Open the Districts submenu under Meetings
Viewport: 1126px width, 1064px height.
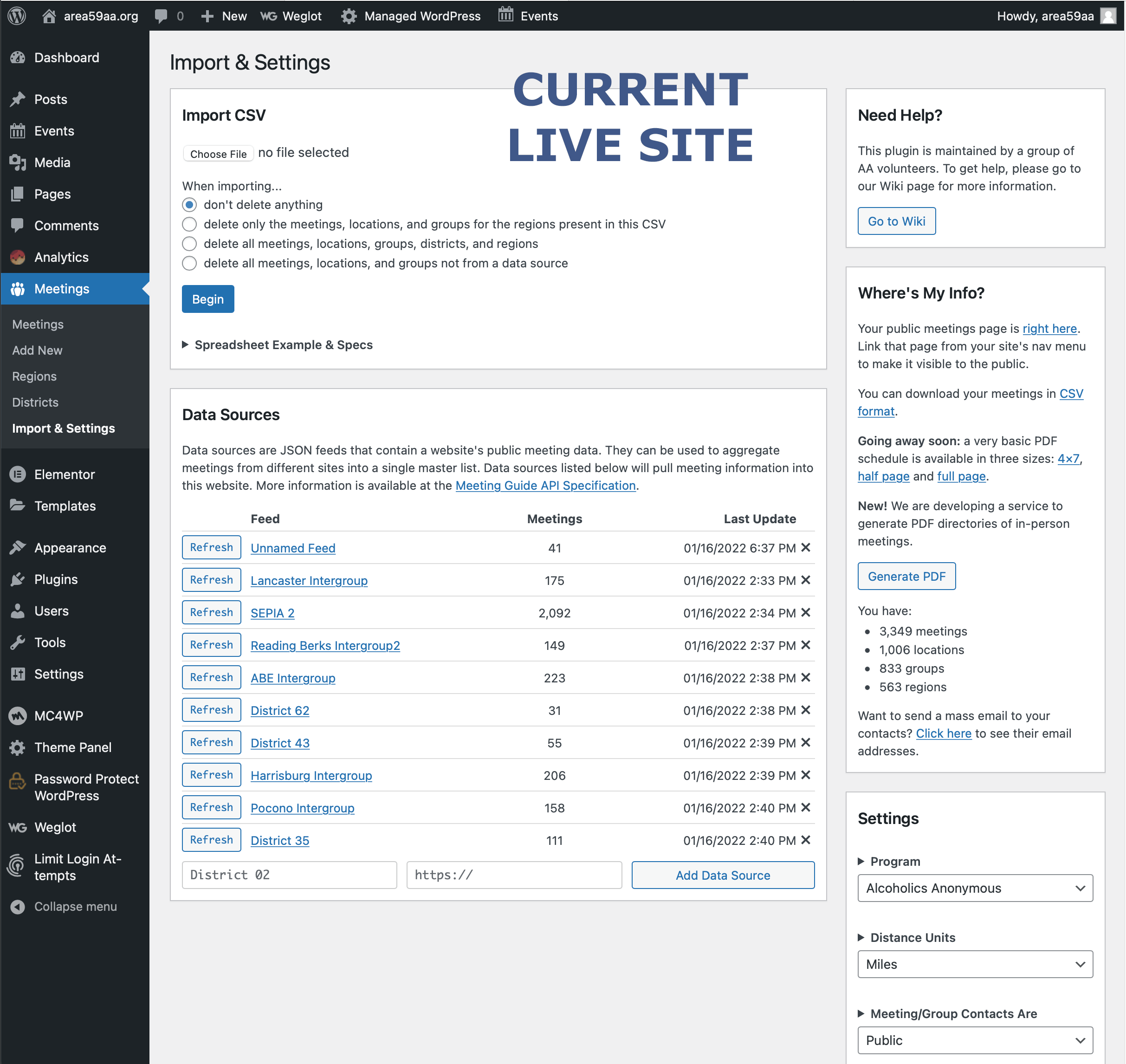[35, 402]
